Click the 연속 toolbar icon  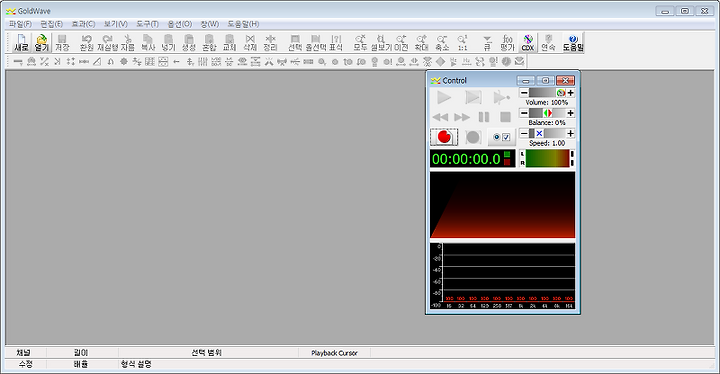[548, 43]
